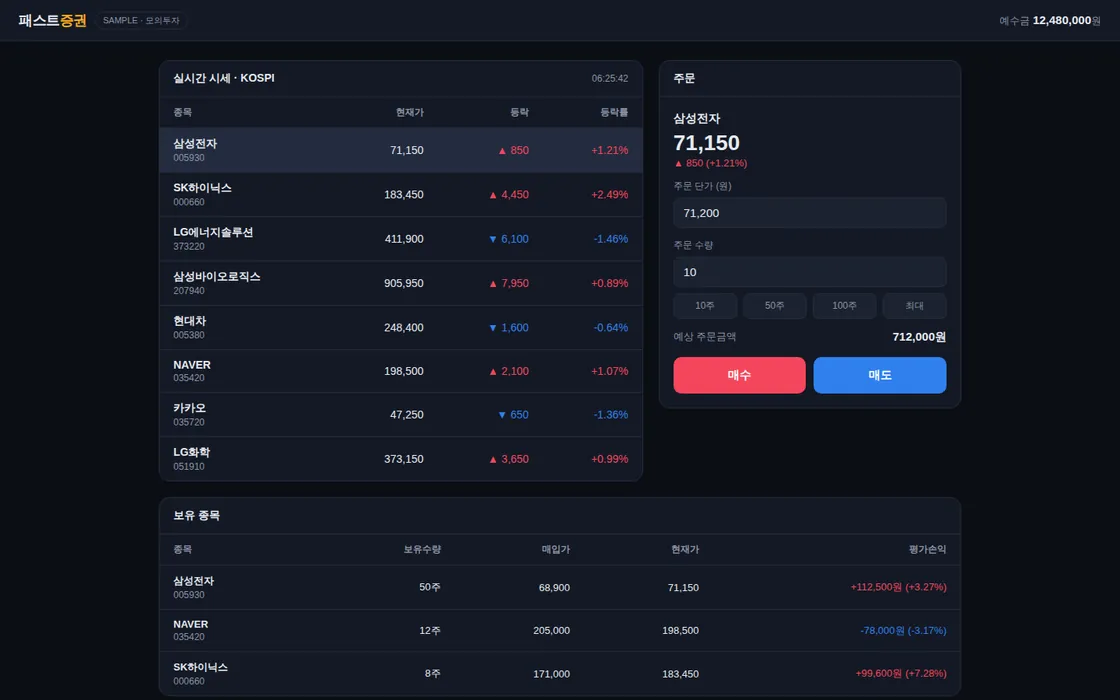Click the 06:25:42 timestamp

pyautogui.click(x=610, y=79)
